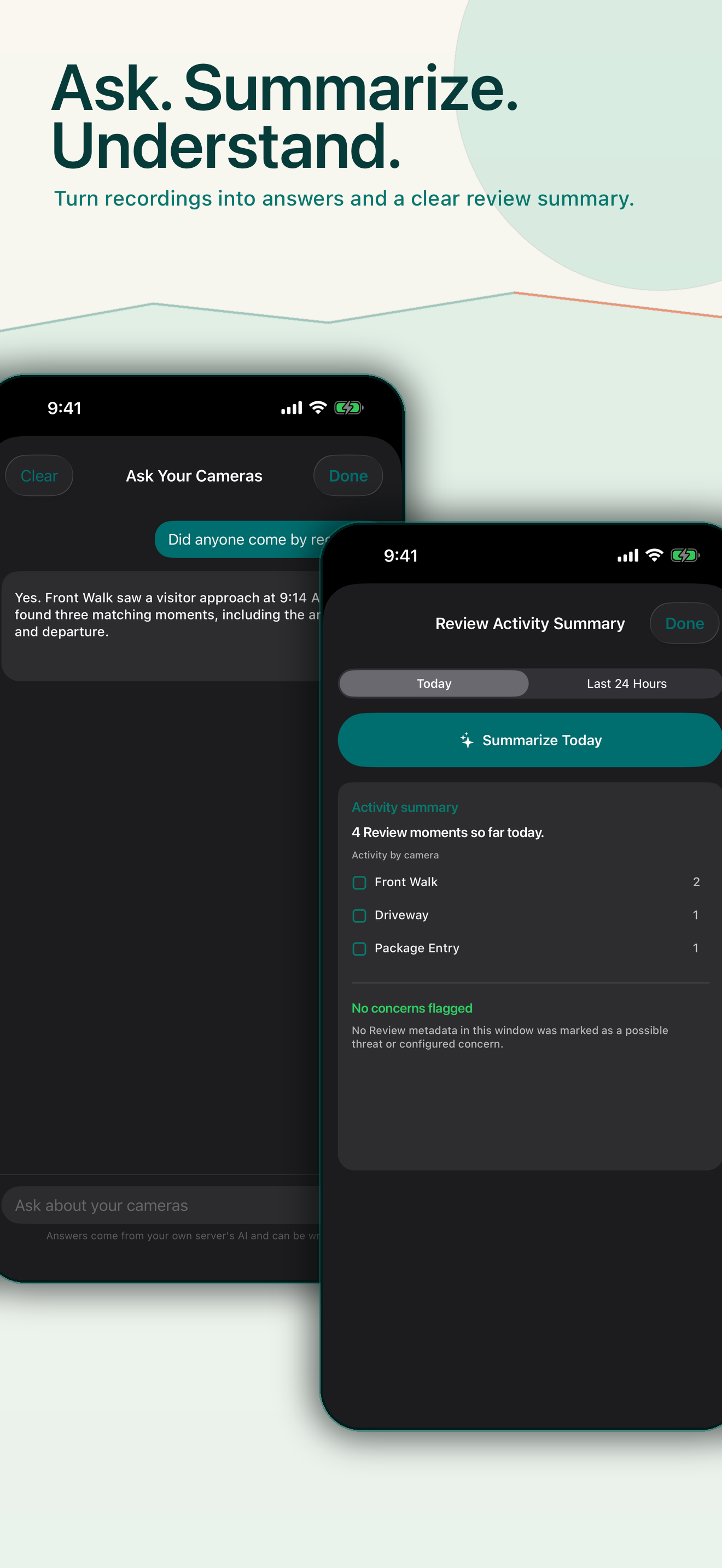Tap Done in the Ask Your Cameras screen

[348, 476]
